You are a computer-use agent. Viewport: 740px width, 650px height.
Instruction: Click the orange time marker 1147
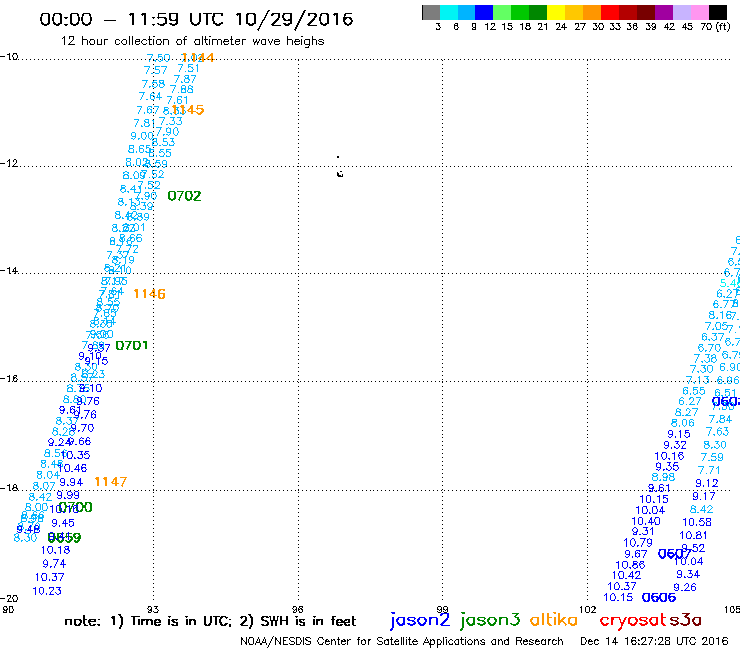pos(110,481)
